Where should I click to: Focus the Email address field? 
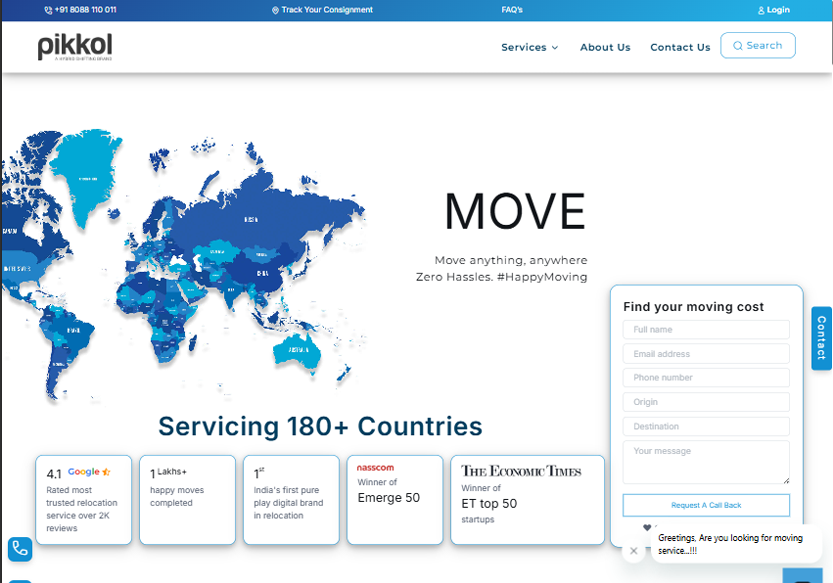[706, 353]
